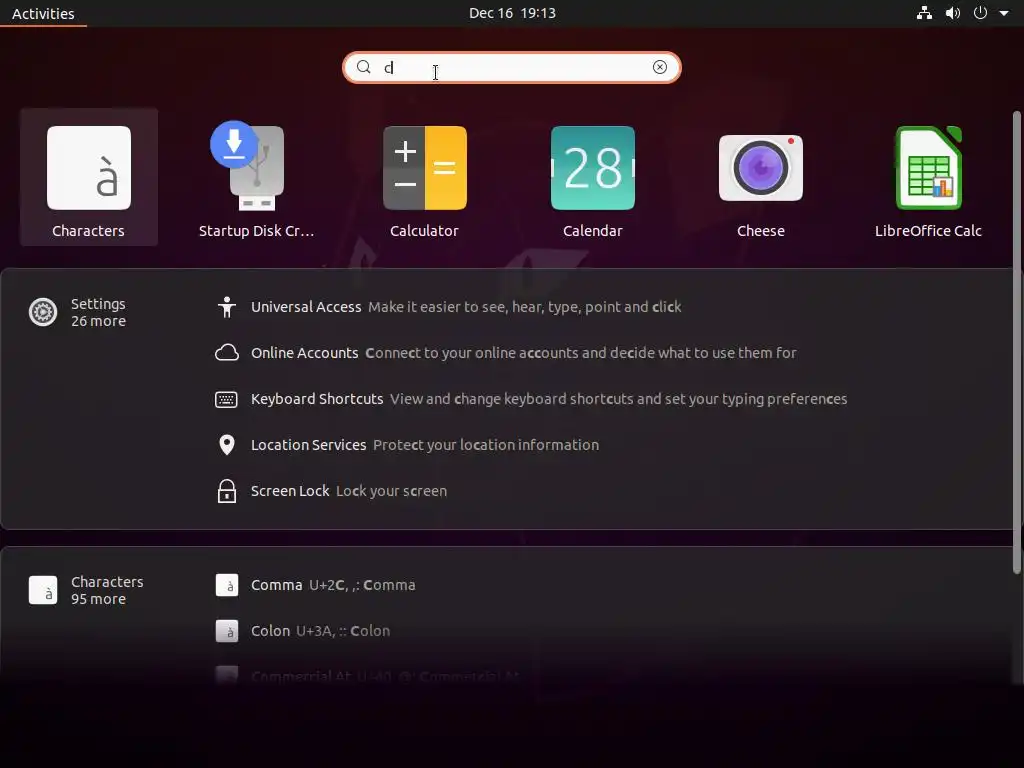The image size is (1024, 768).
Task: Click the 'Cheese' app label
Action: coord(761,231)
